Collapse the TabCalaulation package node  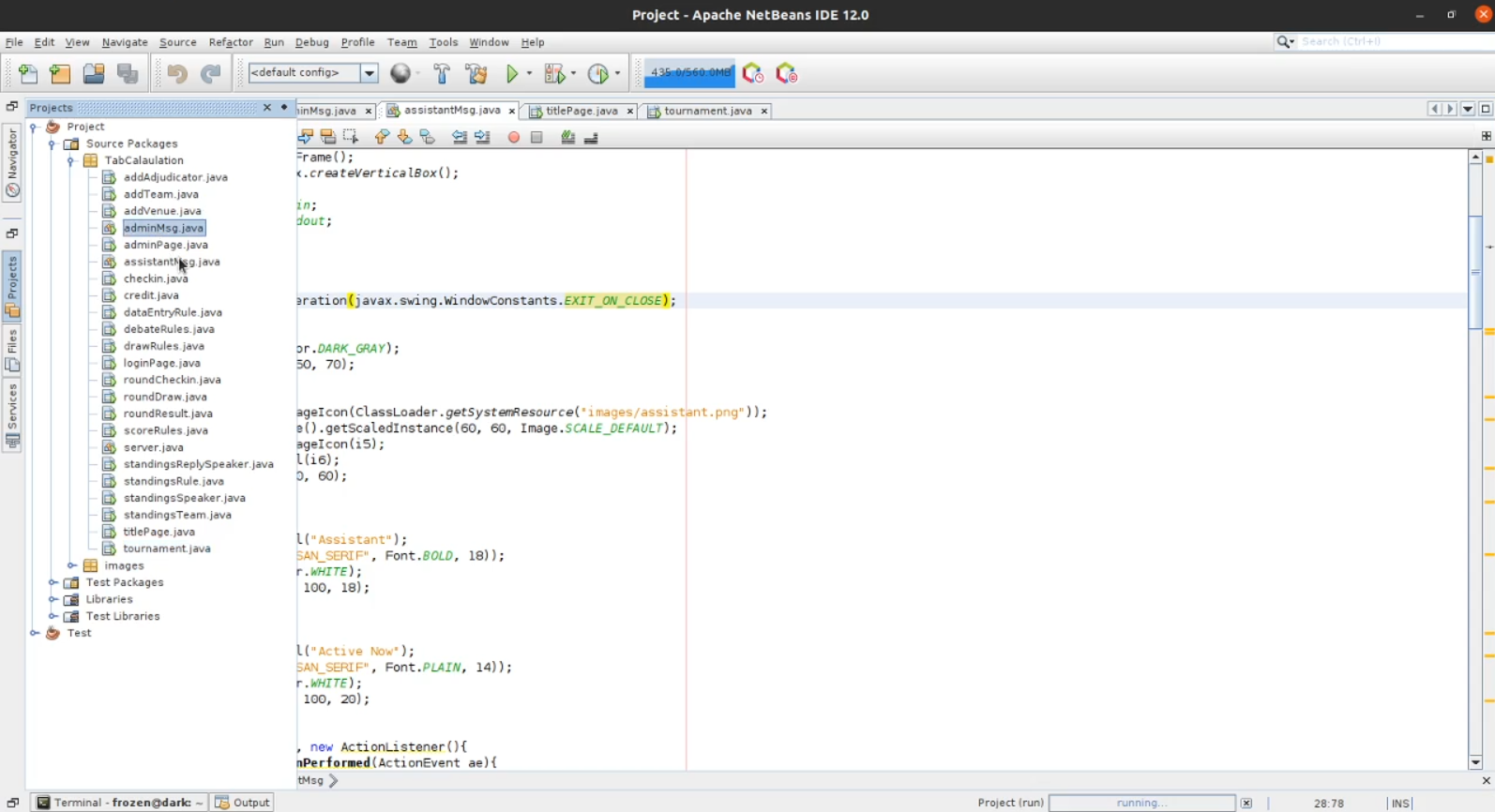click(x=71, y=160)
